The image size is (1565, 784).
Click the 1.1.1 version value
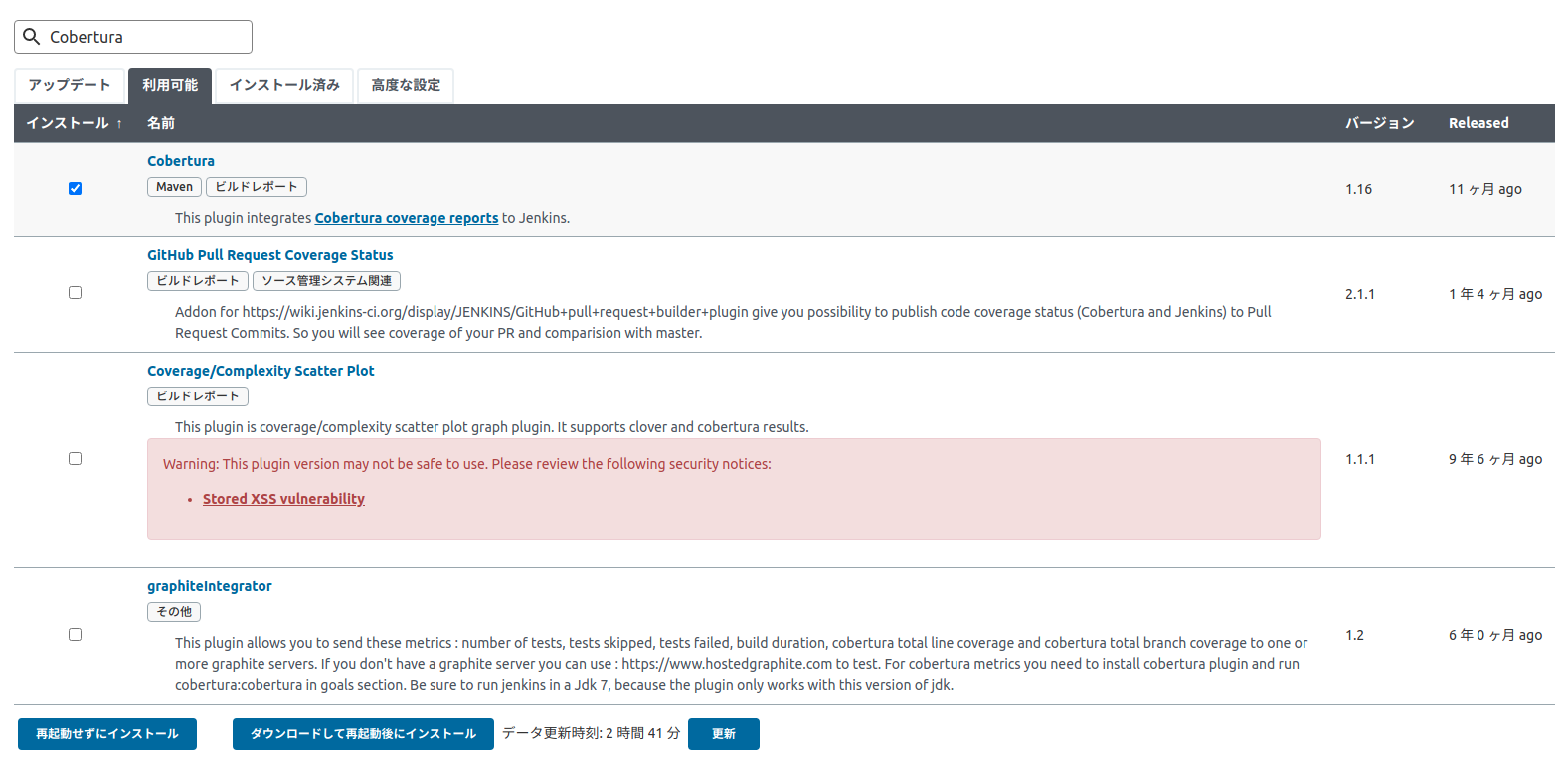pos(1360,459)
